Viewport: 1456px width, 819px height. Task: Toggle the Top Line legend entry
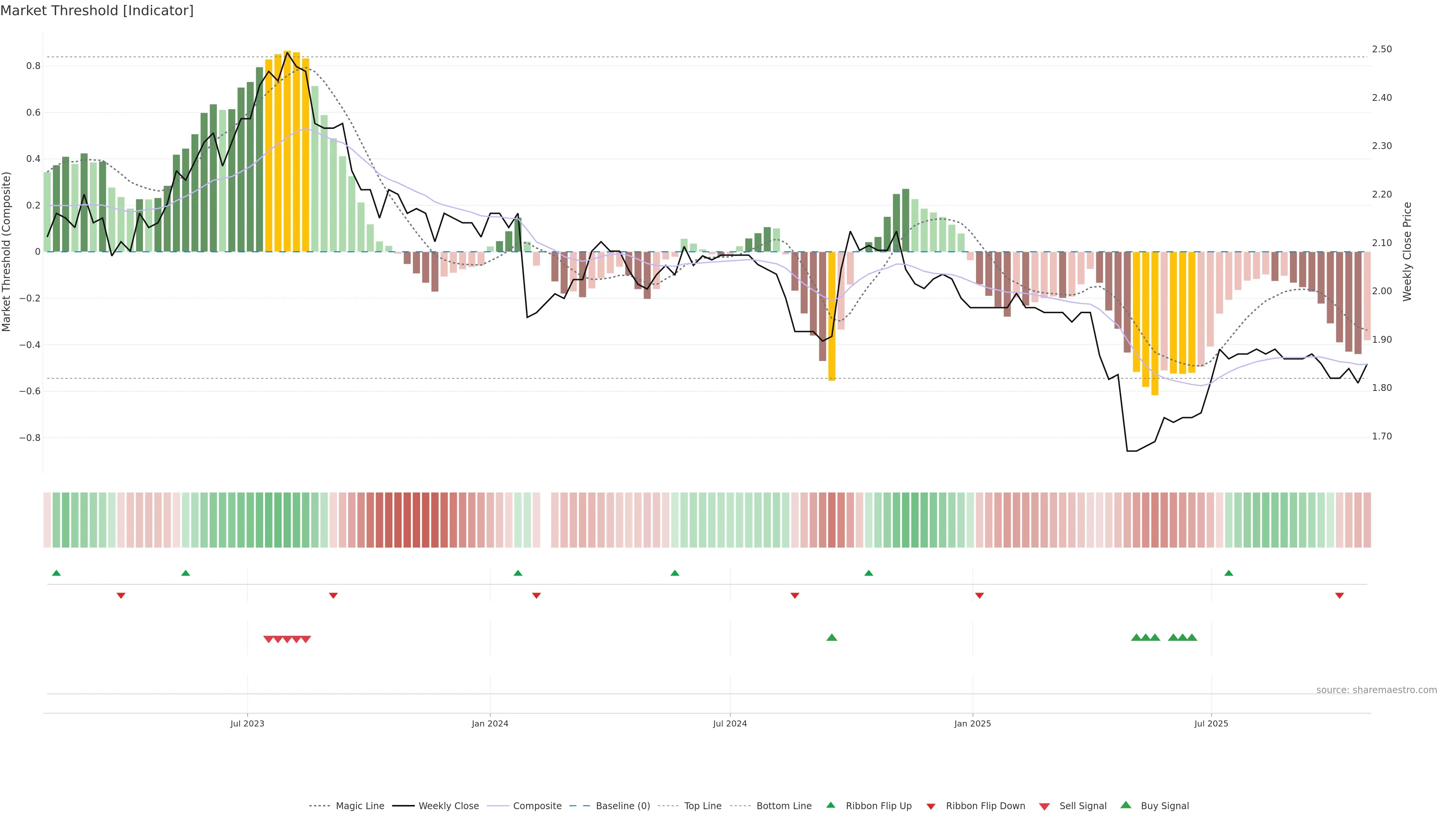pyautogui.click(x=703, y=806)
